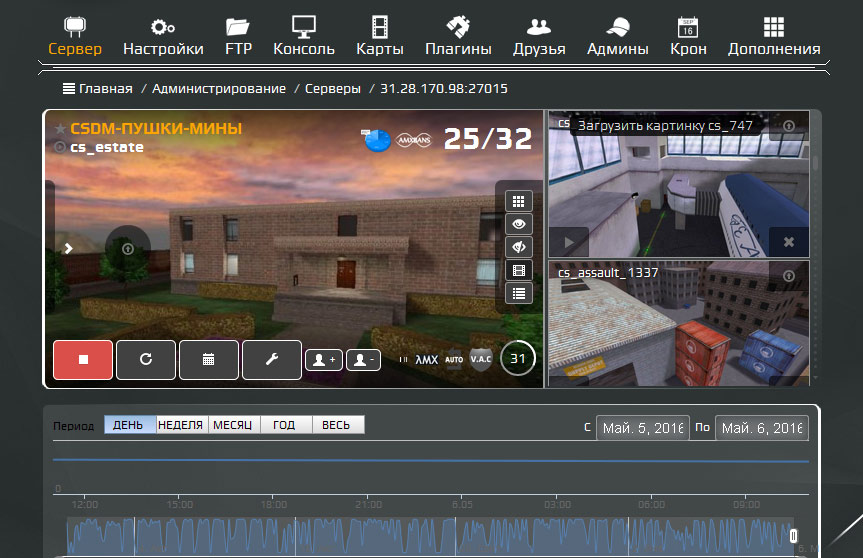This screenshot has width=863, height=558.
Task: Click the CSDM-ПУШКИ-МИНЫ server name
Action: pyautogui.click(x=156, y=129)
